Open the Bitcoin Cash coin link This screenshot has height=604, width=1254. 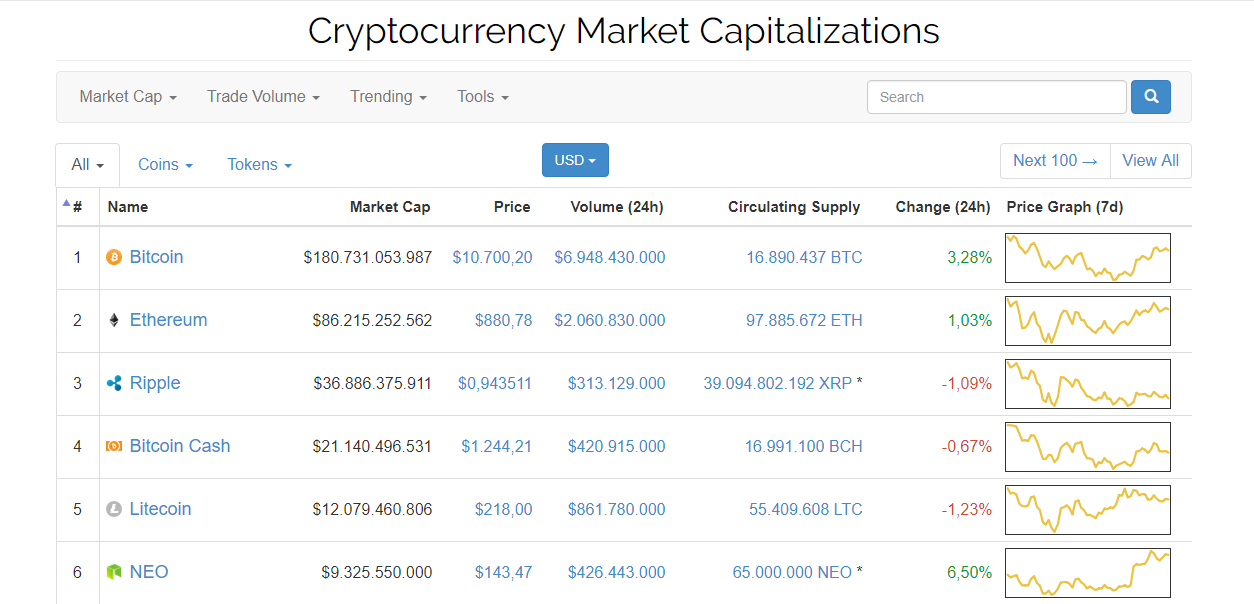pos(180,446)
